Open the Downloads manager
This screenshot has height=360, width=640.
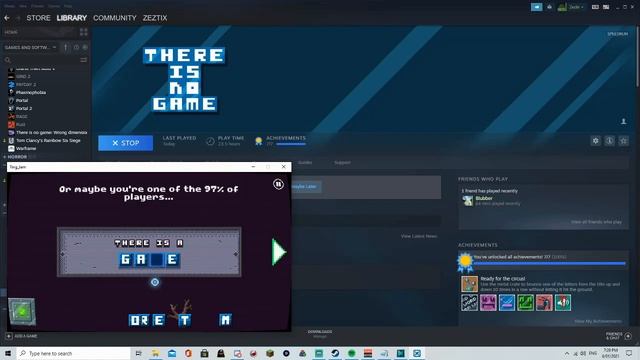tap(320, 334)
